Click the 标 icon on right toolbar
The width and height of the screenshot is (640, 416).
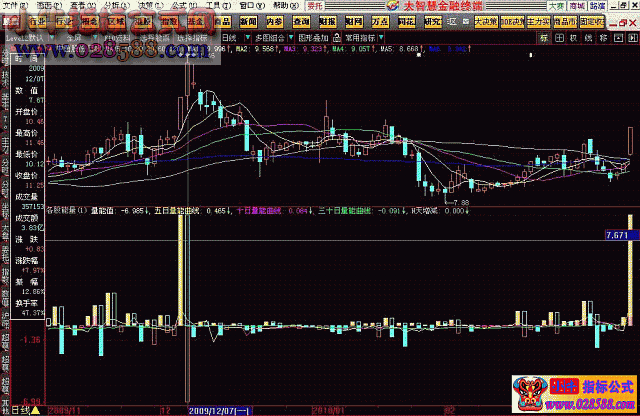pos(544,37)
